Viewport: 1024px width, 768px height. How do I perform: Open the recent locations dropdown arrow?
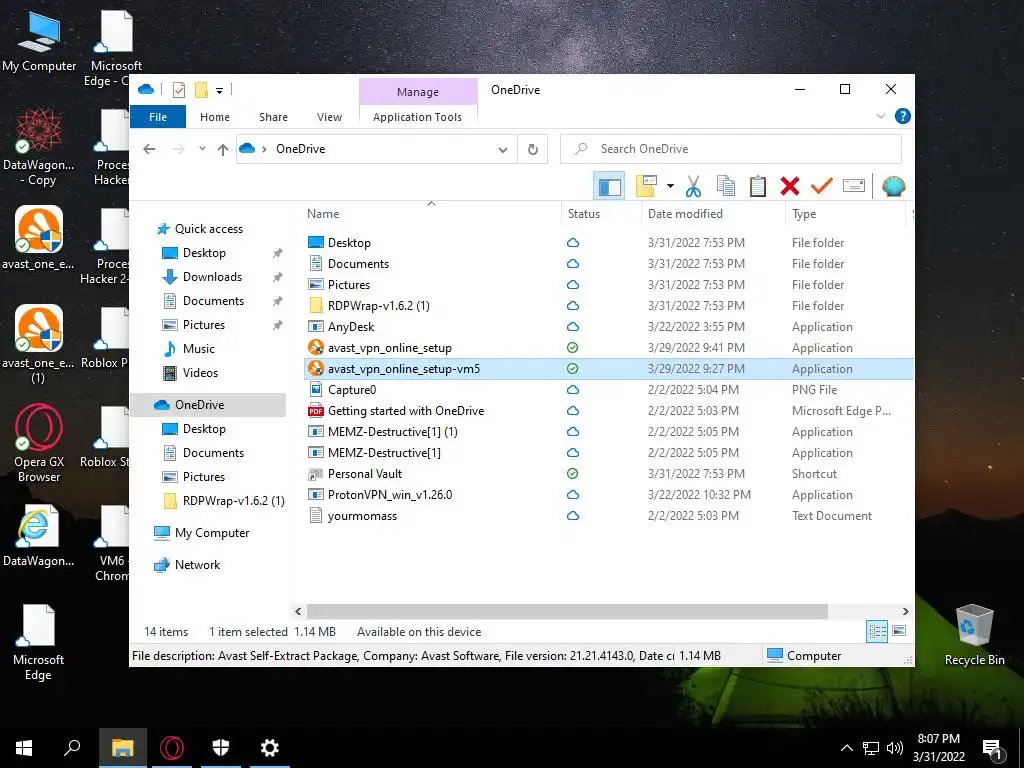[x=202, y=149]
